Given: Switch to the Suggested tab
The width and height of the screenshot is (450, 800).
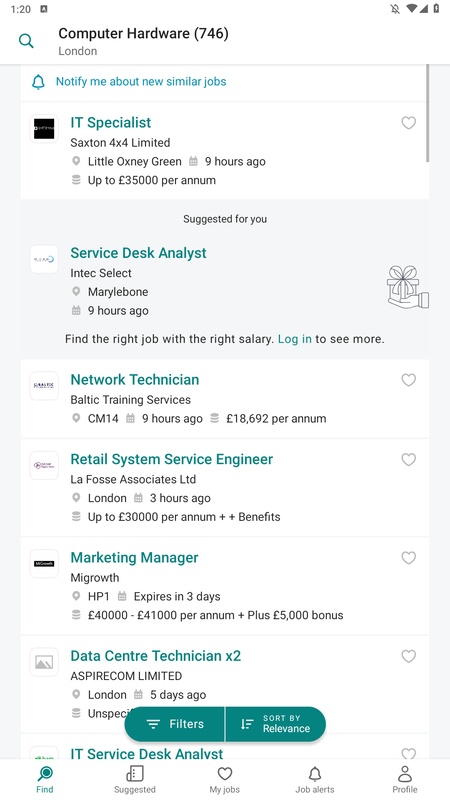Looking at the screenshot, I should point(135,780).
